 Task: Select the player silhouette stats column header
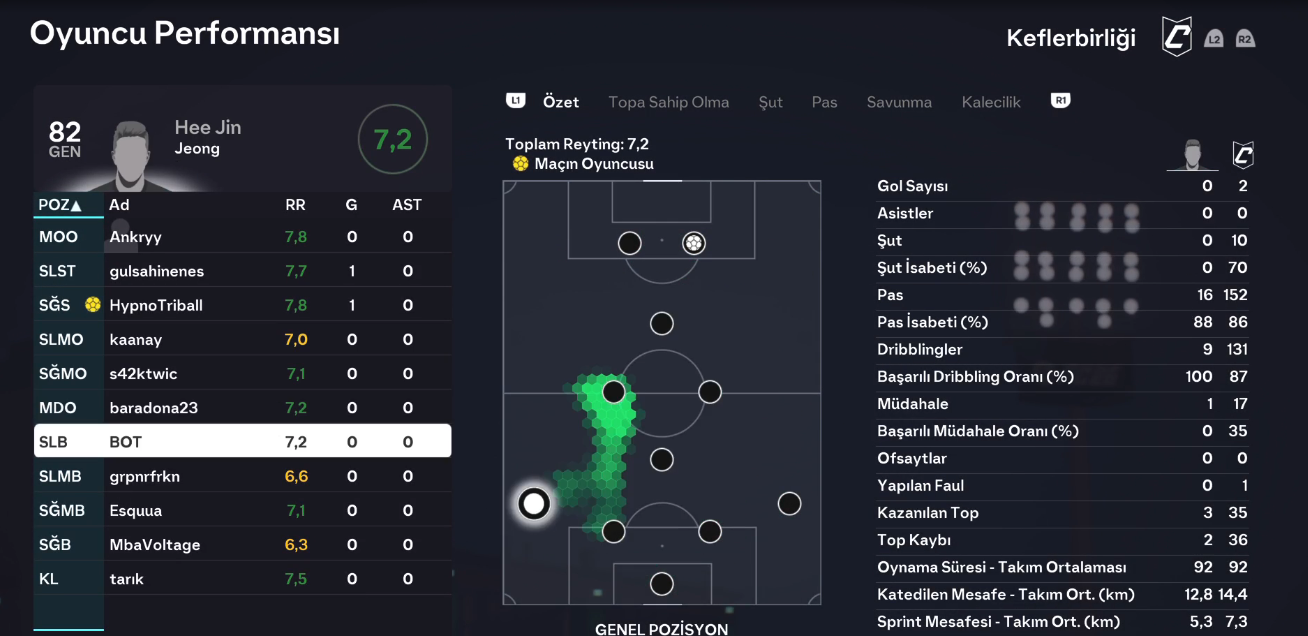tap(1191, 155)
